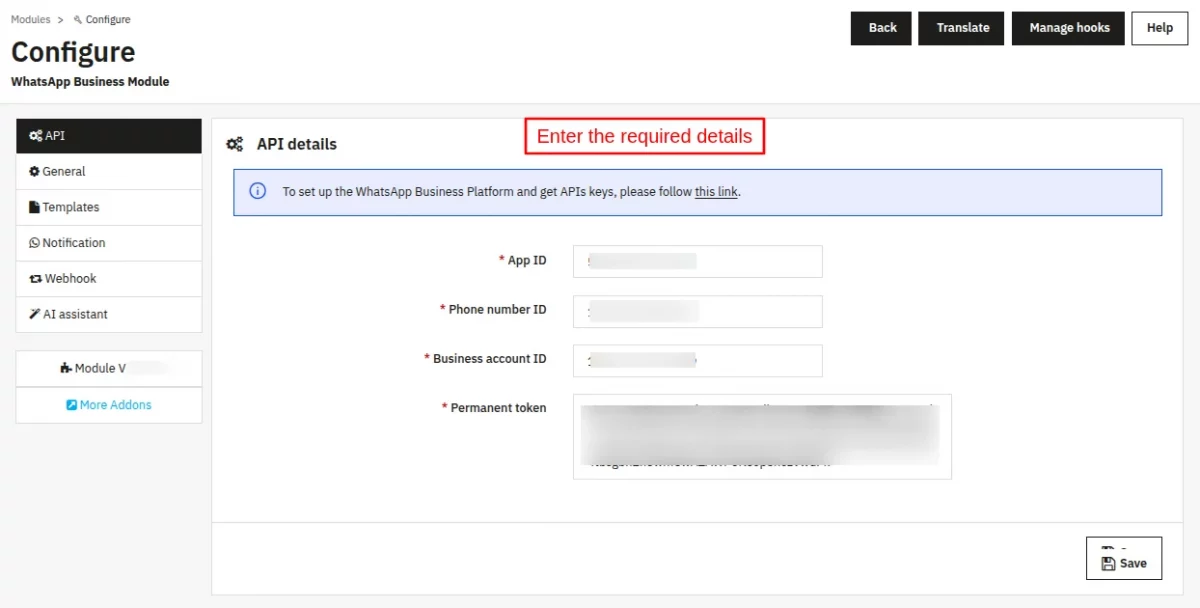Click the Webhook retweet icon
Viewport: 1200px width, 608px height.
pos(35,279)
